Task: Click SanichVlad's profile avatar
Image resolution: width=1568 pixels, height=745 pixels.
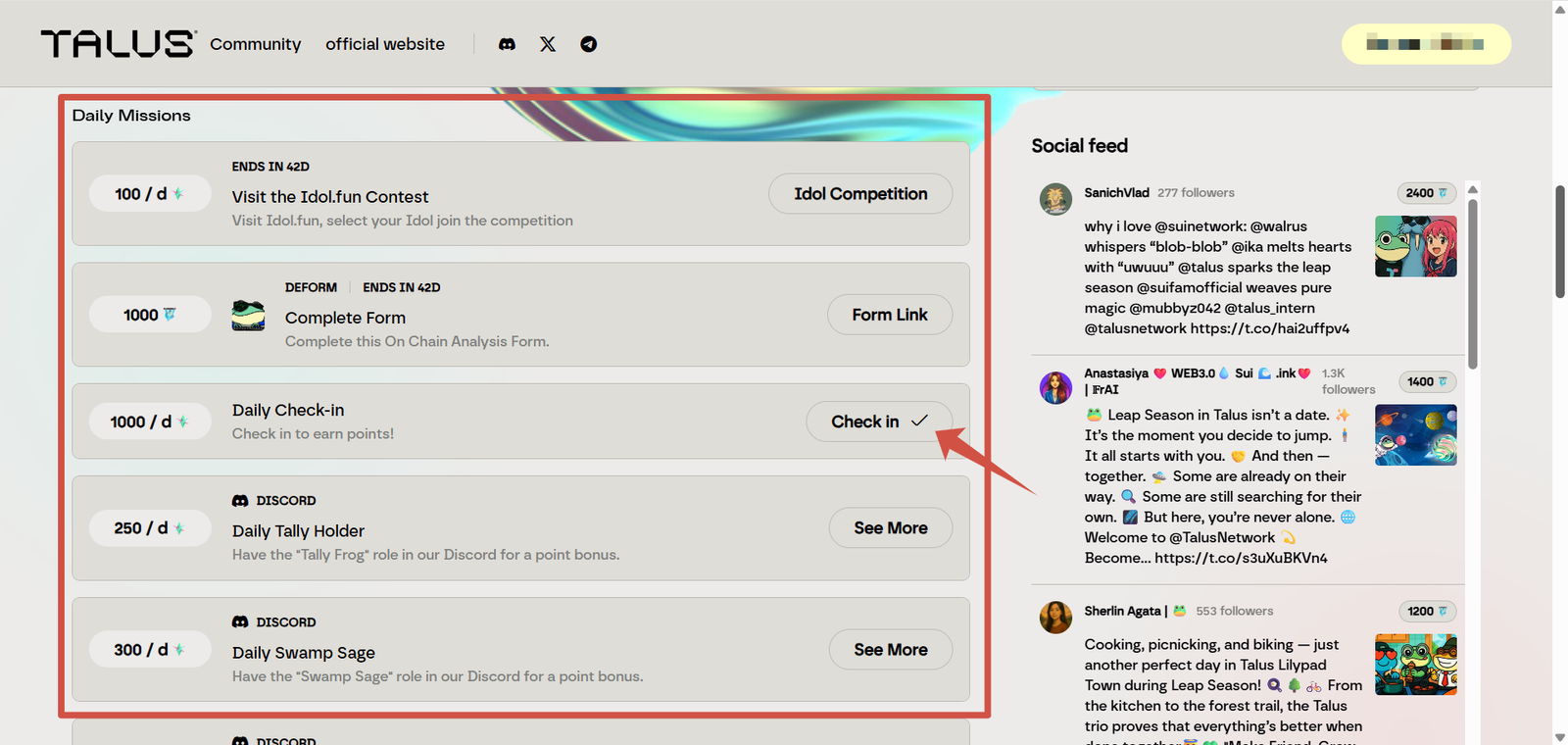Action: [1055, 199]
